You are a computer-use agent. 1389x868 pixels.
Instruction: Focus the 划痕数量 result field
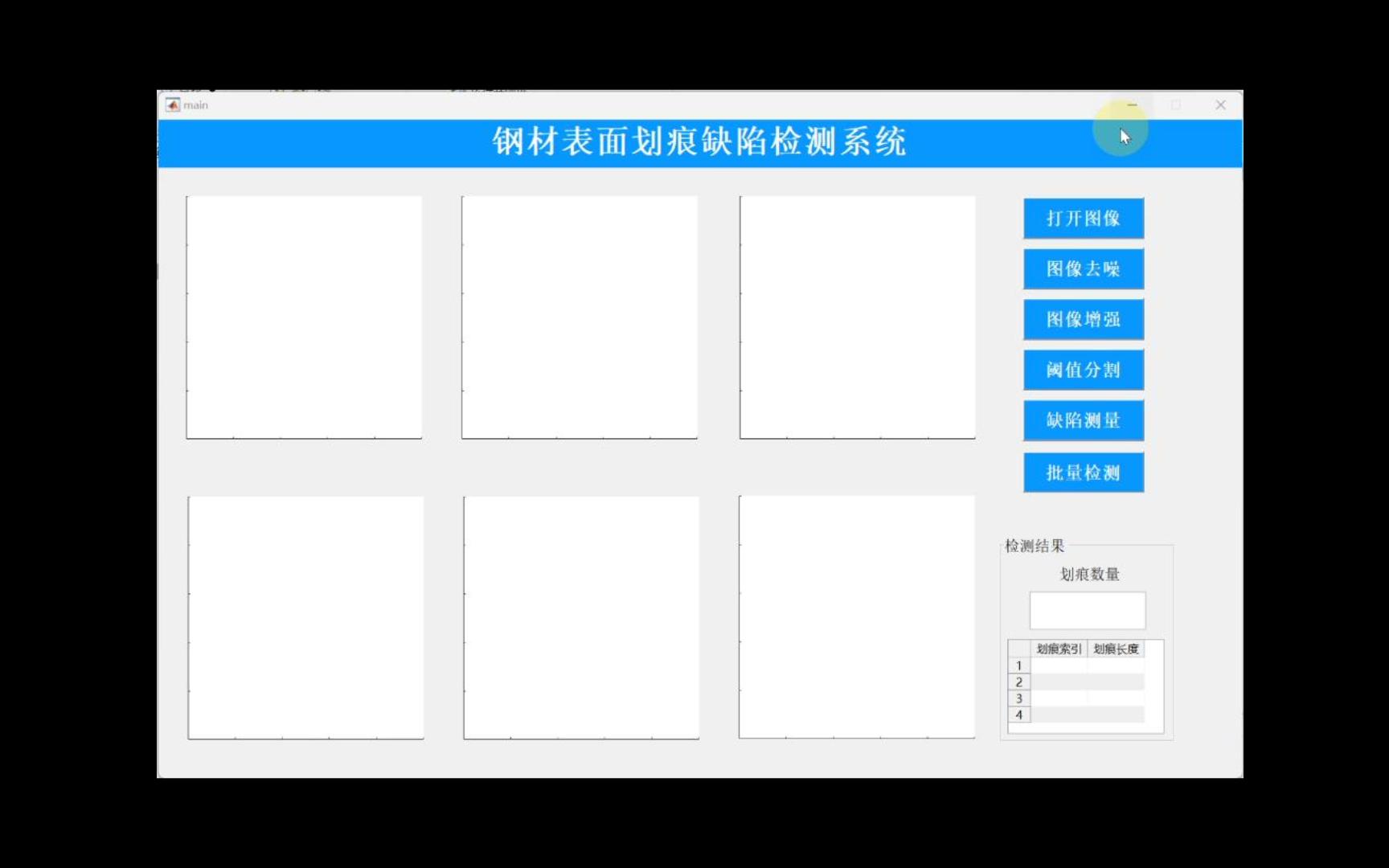(1088, 611)
